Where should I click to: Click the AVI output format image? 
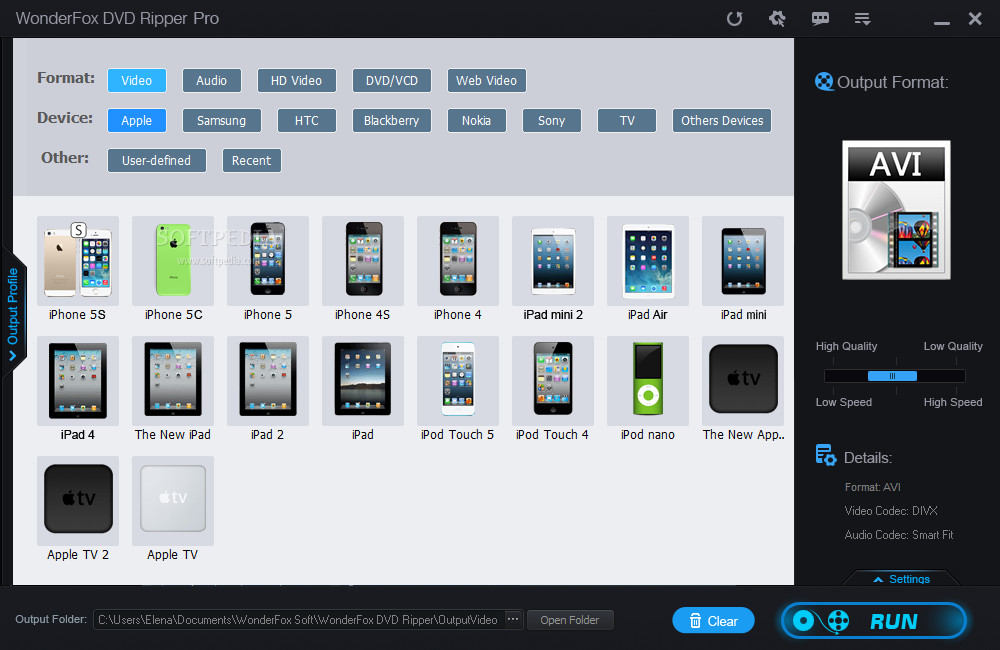tap(896, 210)
